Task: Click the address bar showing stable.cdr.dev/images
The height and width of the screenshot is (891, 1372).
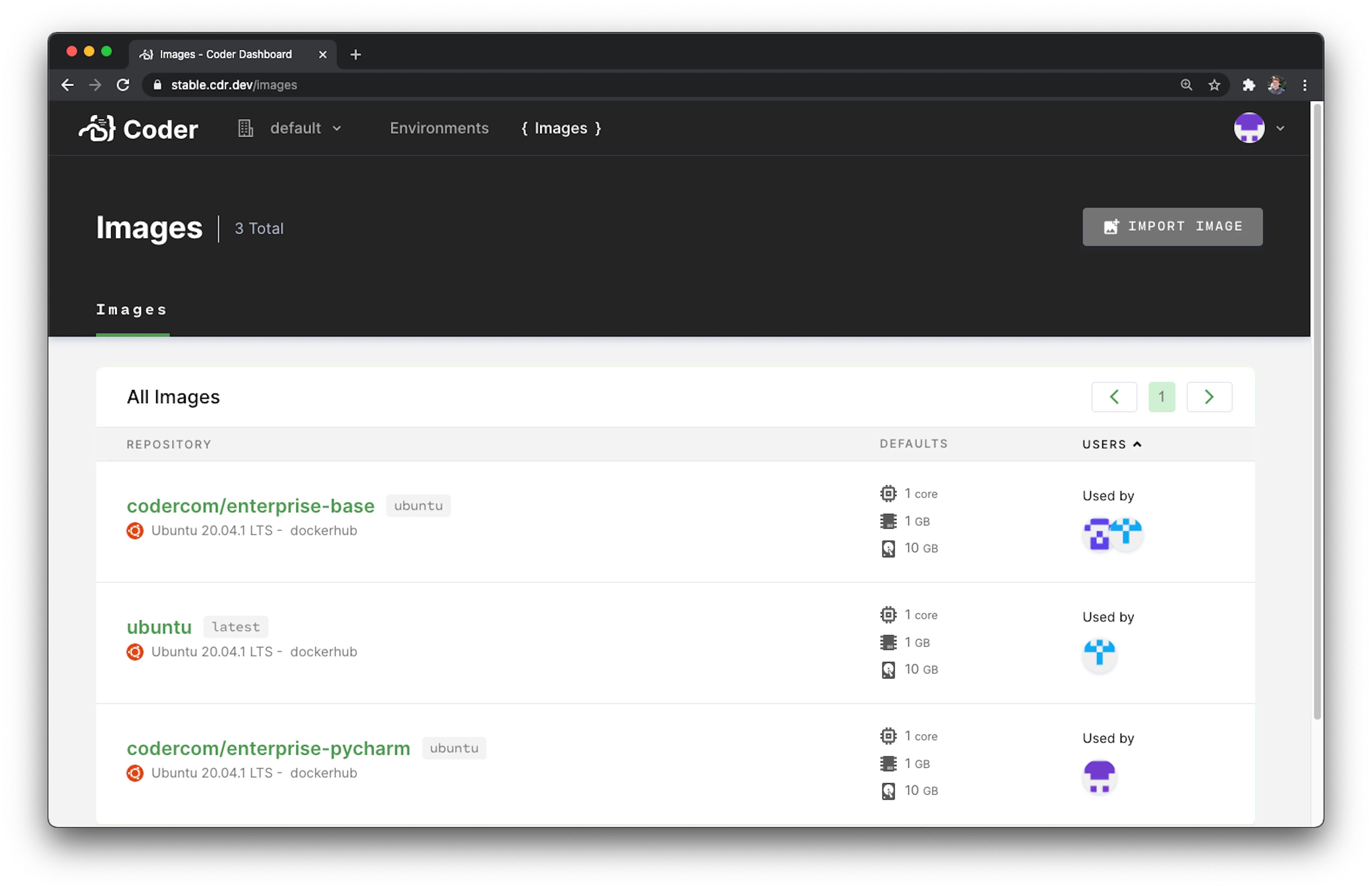Action: [x=686, y=85]
